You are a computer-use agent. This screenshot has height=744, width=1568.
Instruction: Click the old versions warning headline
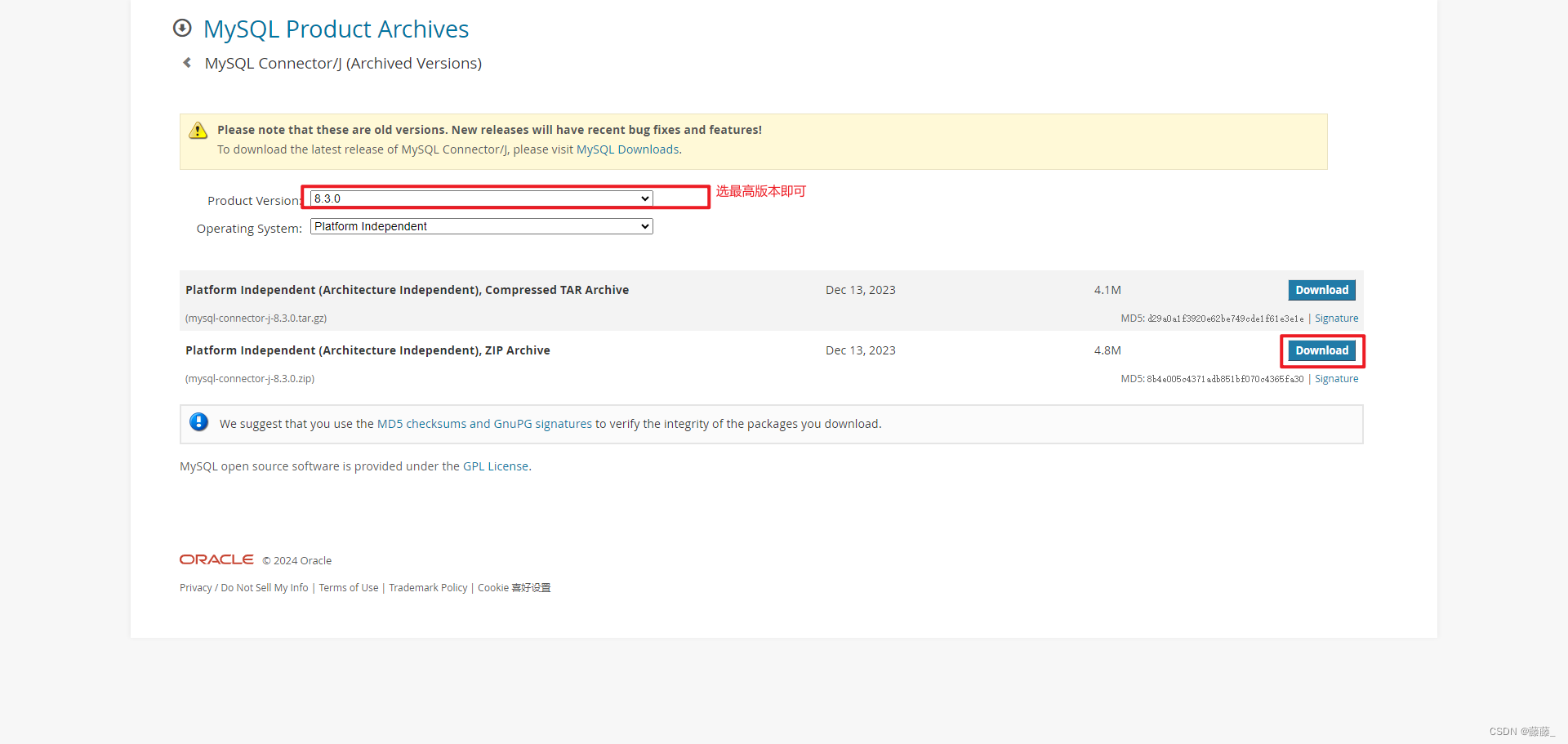489,130
